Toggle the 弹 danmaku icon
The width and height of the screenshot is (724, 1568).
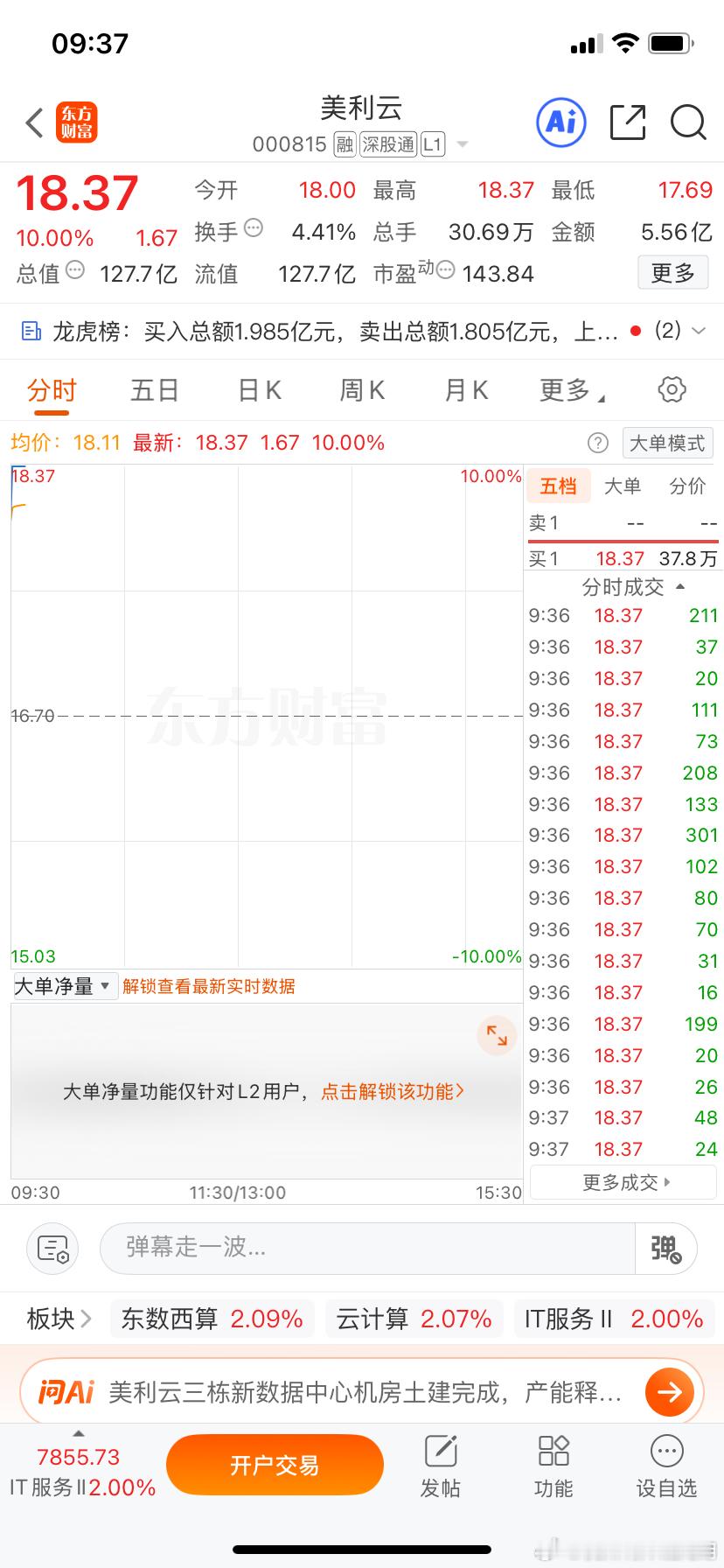pyautogui.click(x=665, y=1249)
